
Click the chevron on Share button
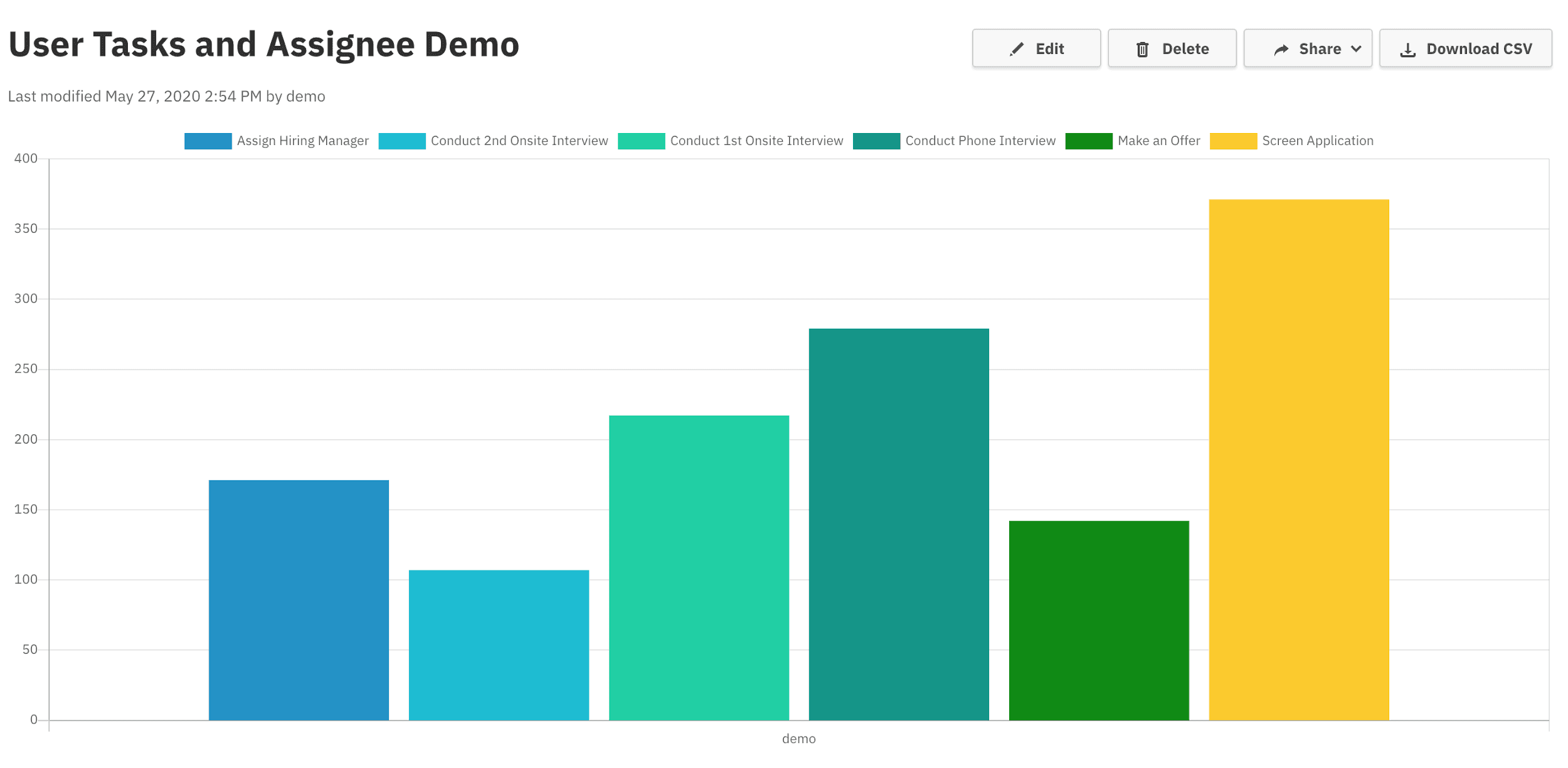tap(1356, 49)
